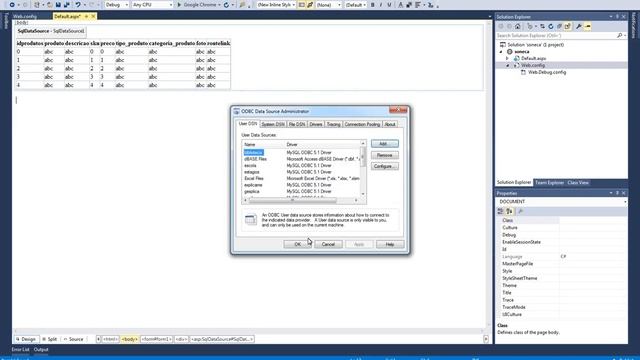Close the Default.aspx tab with its X icon
The image size is (640, 360).
pyautogui.click(x=93, y=16)
